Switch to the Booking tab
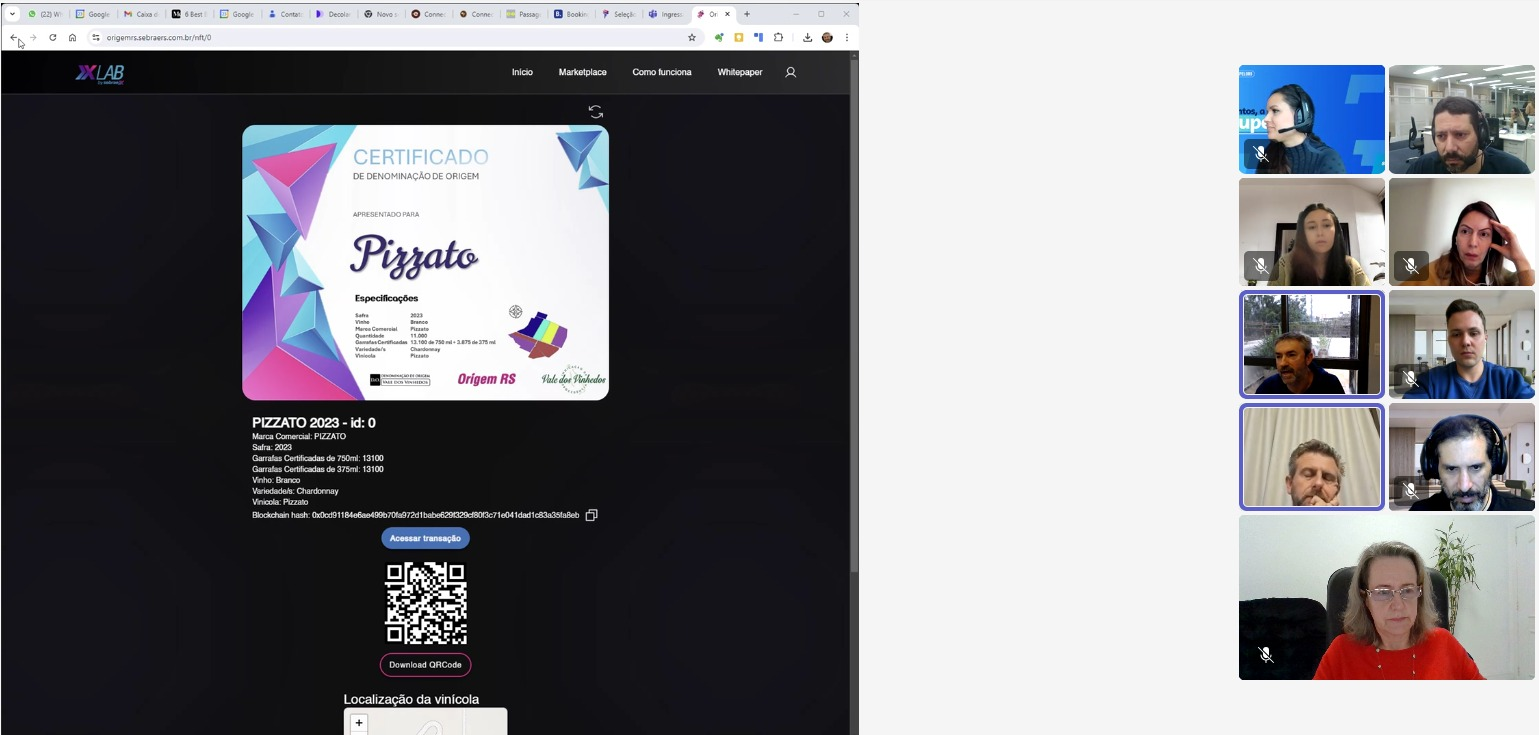Image resolution: width=1539 pixels, height=735 pixels. pyautogui.click(x=573, y=14)
